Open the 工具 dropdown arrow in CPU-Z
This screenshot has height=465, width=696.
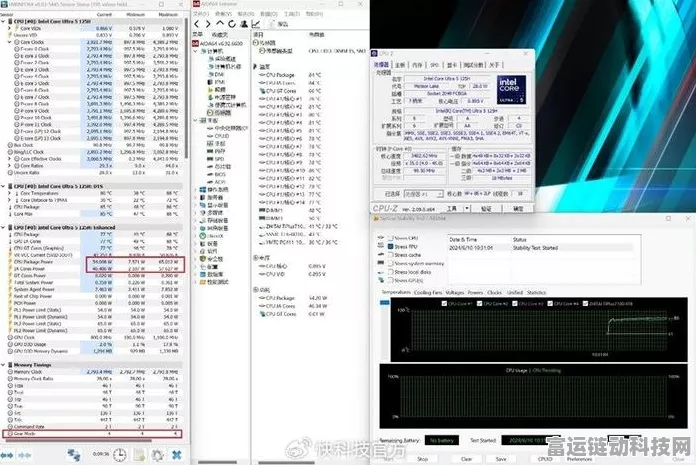467,208
